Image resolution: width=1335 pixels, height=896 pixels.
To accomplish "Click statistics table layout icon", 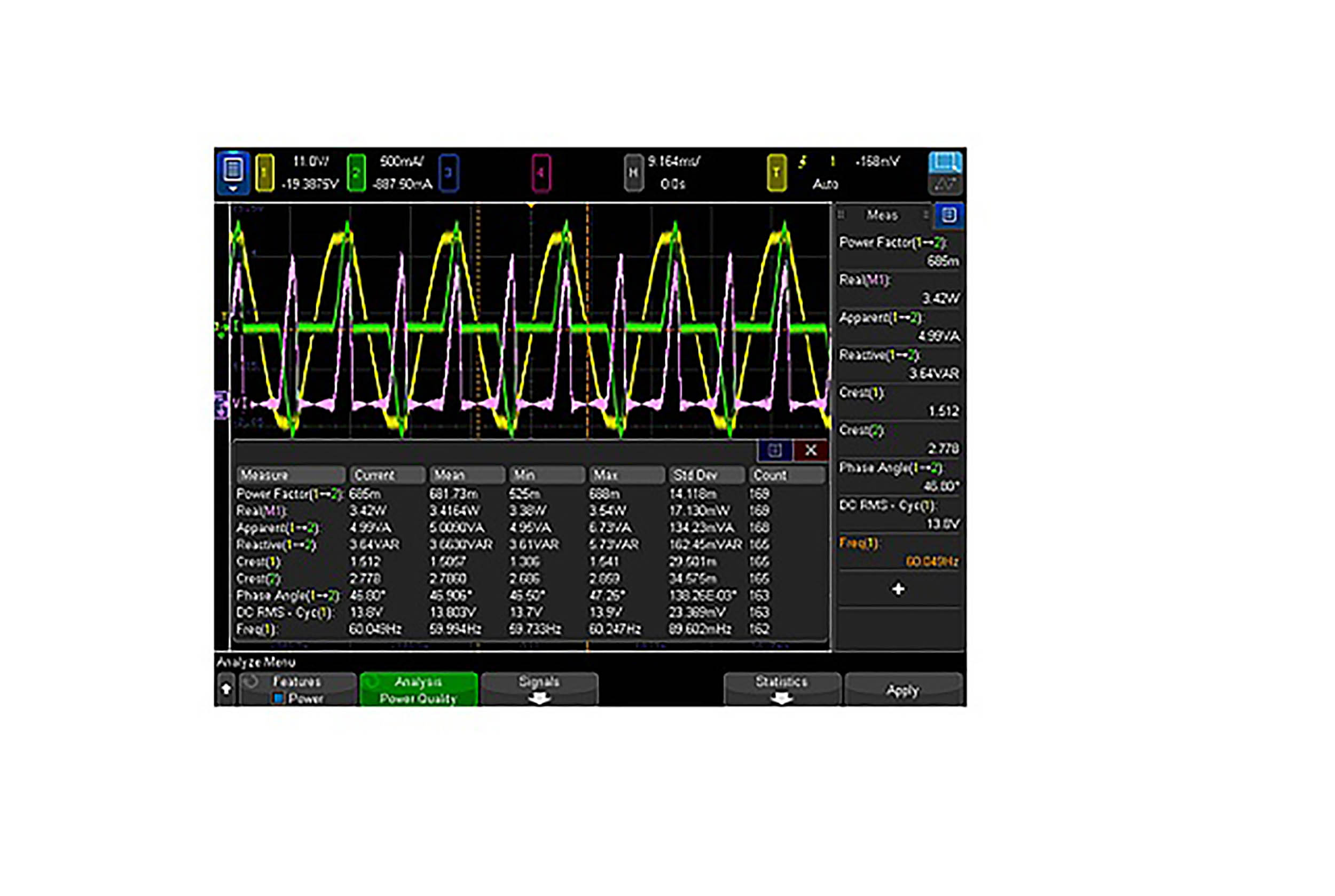I will pyautogui.click(x=774, y=450).
